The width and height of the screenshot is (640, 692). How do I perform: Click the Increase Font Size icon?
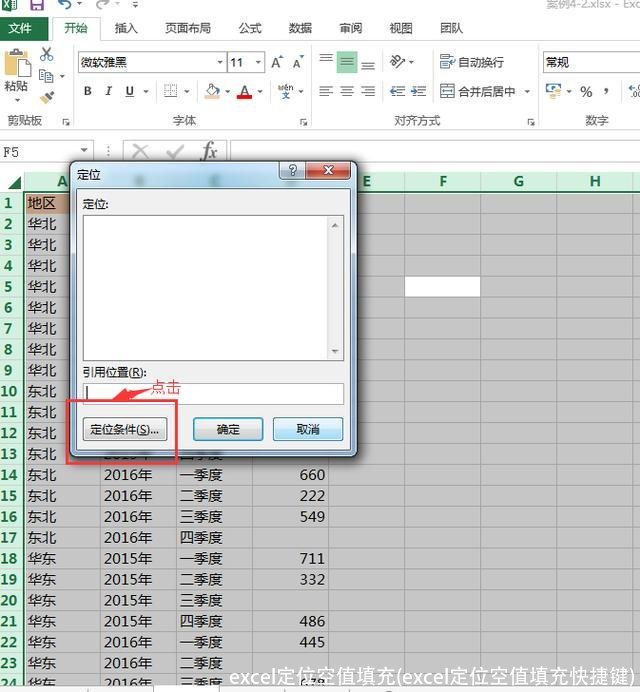[277, 62]
